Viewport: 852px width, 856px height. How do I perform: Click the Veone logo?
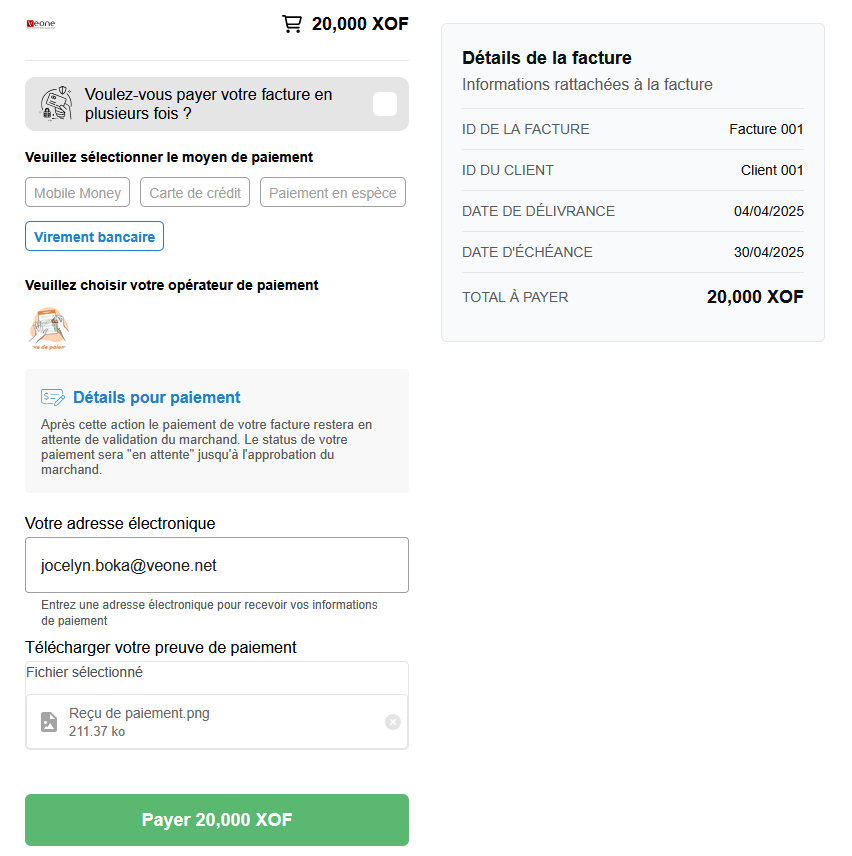pyautogui.click(x=41, y=23)
